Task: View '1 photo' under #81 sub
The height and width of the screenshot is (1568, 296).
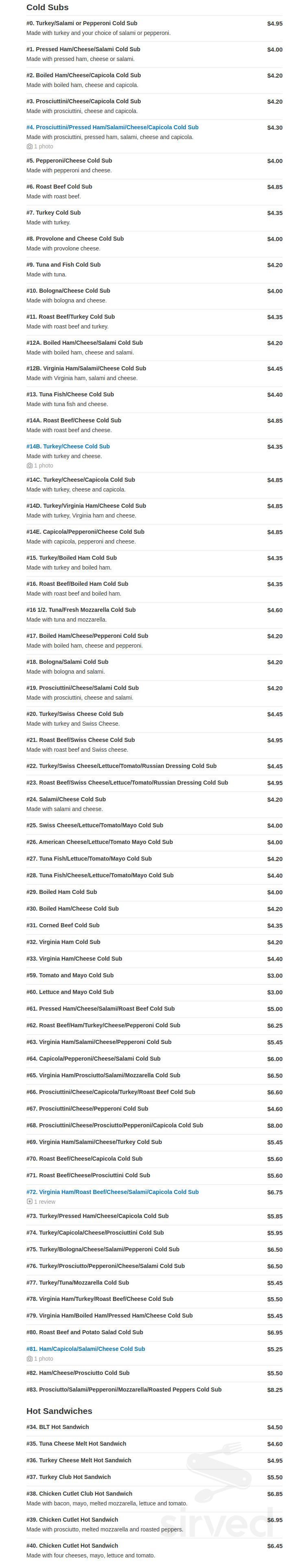Action: click(x=43, y=1359)
